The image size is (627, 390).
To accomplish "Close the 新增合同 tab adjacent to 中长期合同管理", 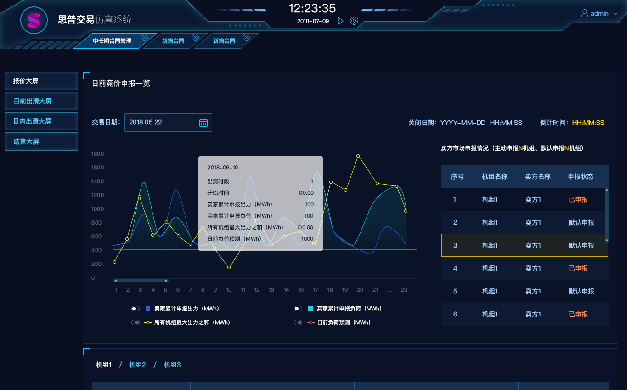I will (x=196, y=38).
